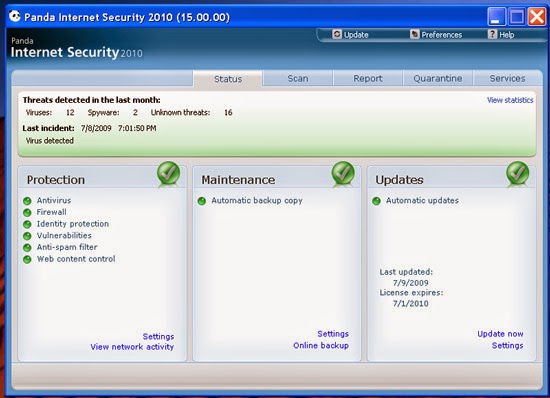The width and height of the screenshot is (550, 398).
Task: Click green dot beside Automatic backup copy
Action: click(x=202, y=201)
